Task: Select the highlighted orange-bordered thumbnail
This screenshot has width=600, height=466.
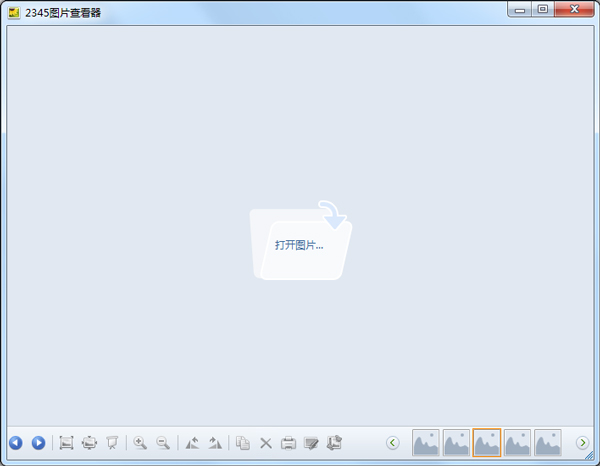Action: [x=487, y=442]
